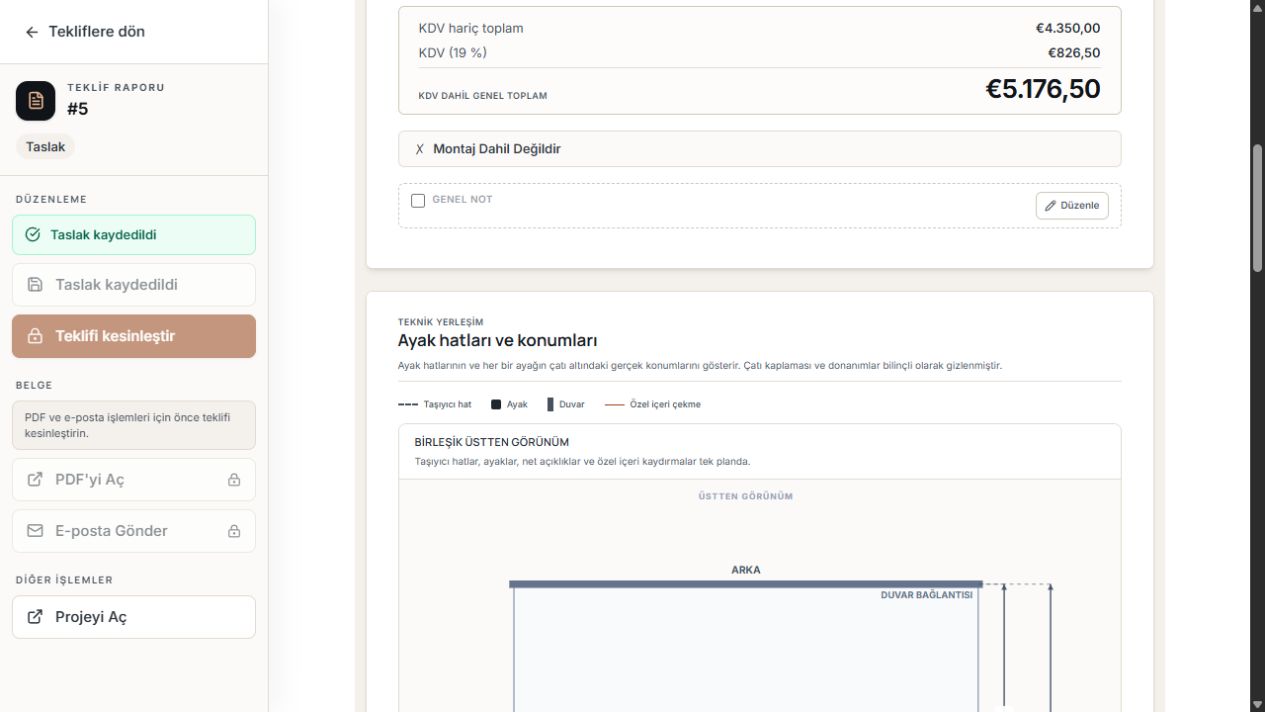Click the KDV (19 %) label
Viewport: 1265px width, 712px height.
pos(453,52)
